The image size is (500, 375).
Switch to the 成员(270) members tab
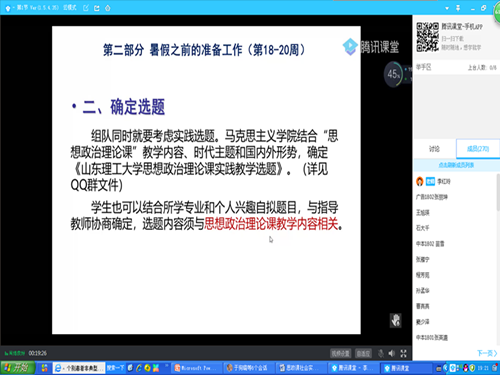click(478, 149)
